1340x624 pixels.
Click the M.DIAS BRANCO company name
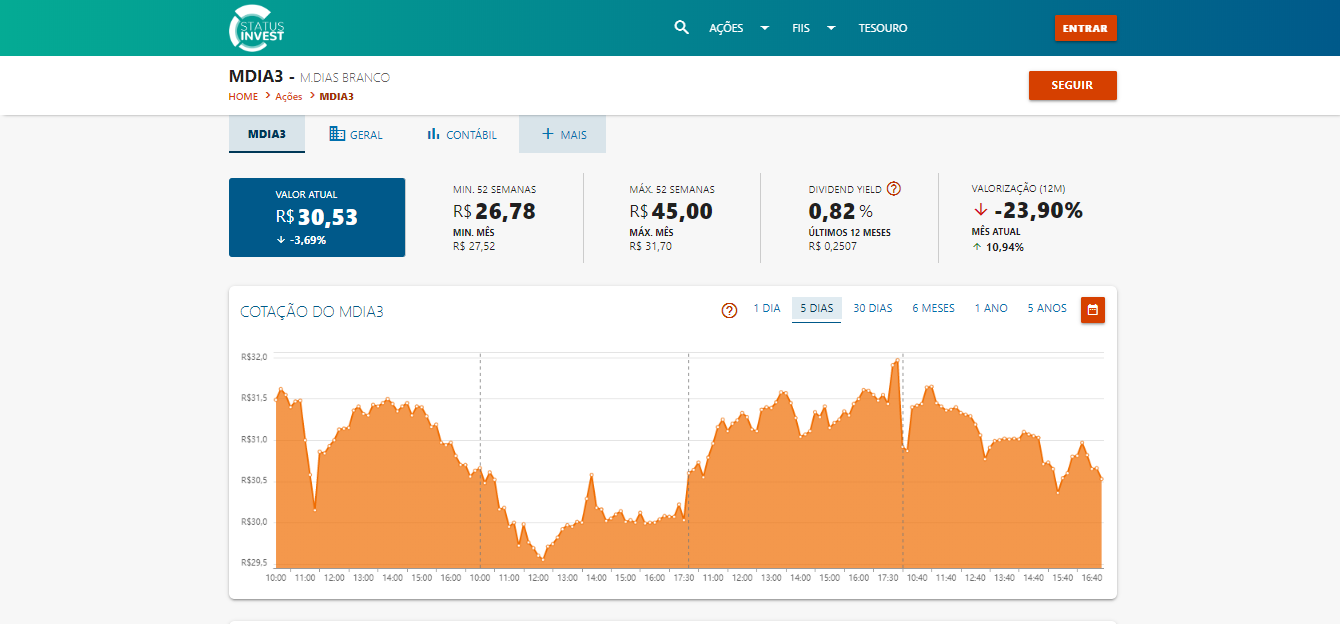[345, 78]
